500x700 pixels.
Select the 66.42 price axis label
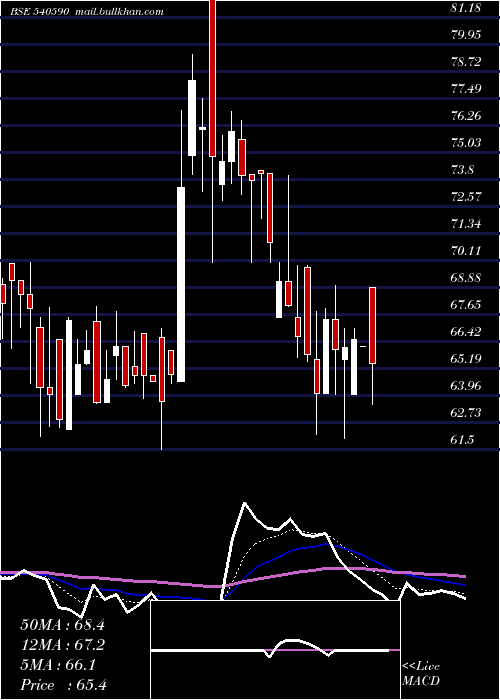point(466,332)
